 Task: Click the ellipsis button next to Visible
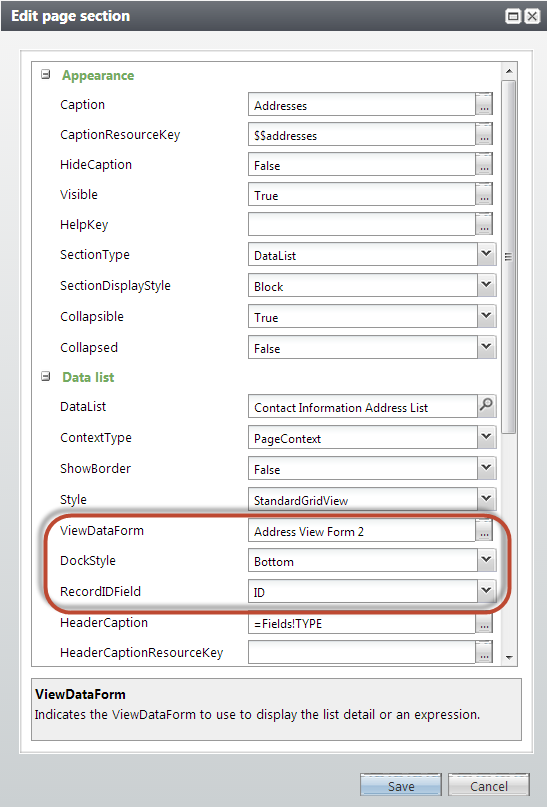[484, 194]
